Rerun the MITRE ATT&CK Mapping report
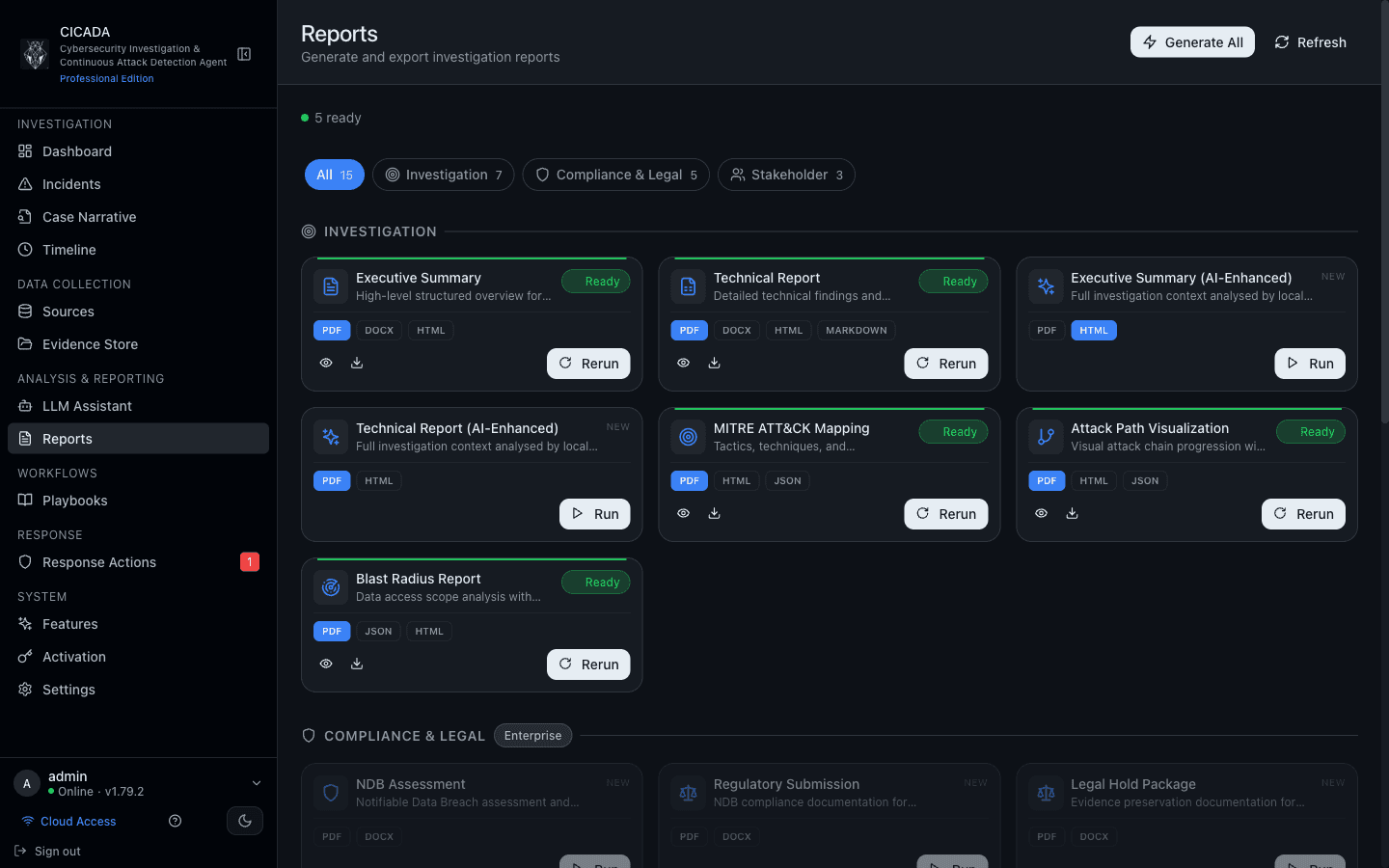 (946, 514)
